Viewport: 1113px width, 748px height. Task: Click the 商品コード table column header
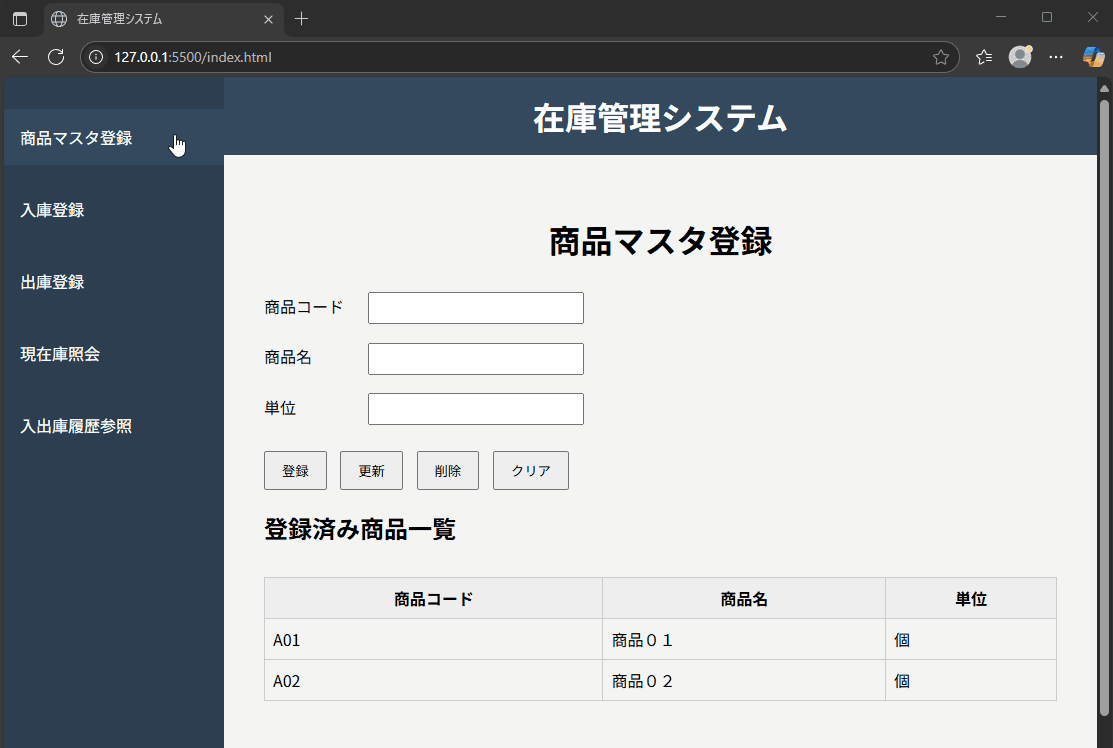coord(434,599)
